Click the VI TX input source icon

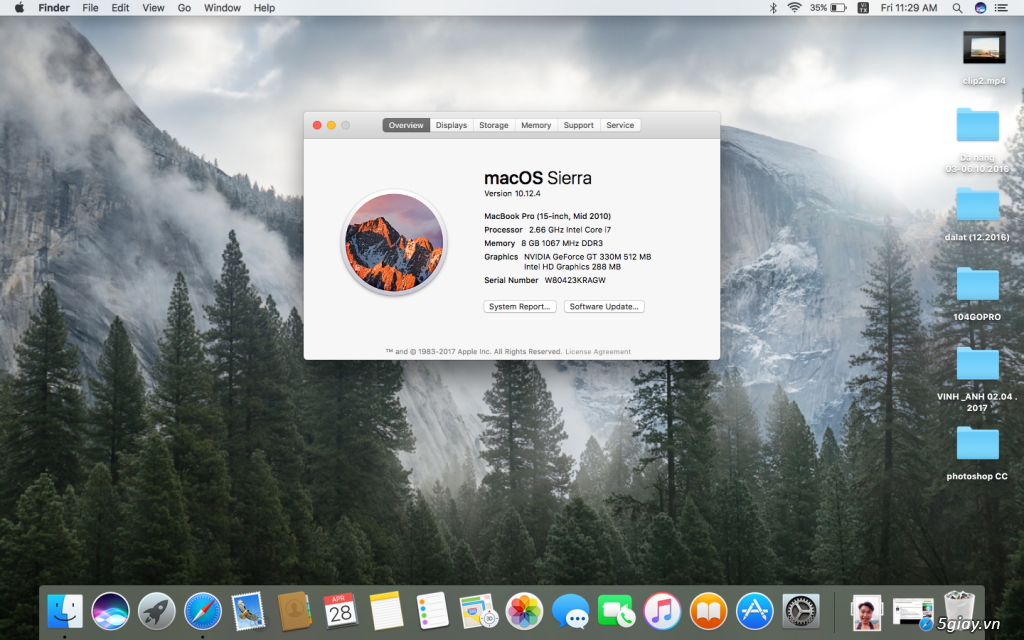(x=863, y=8)
